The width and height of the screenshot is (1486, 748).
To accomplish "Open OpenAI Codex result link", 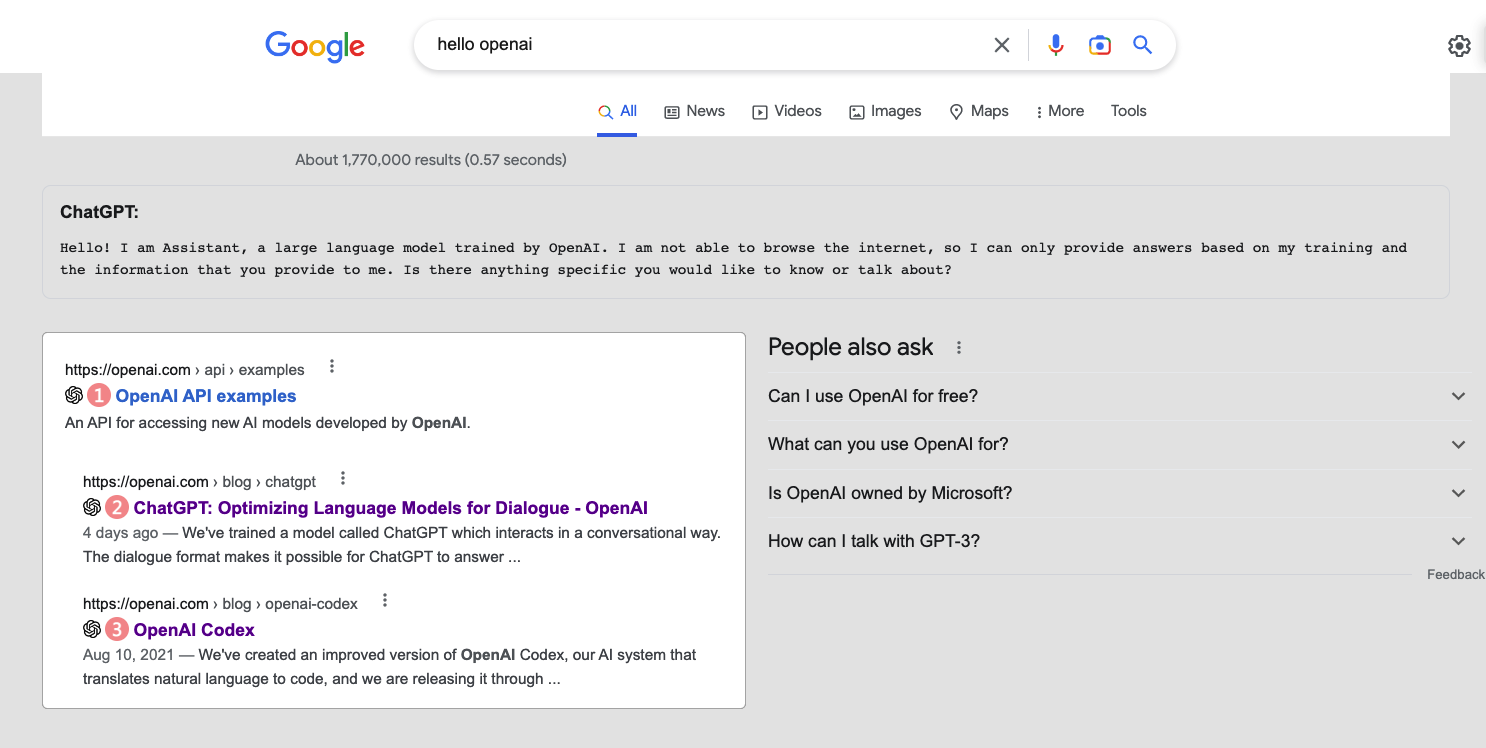I will [x=194, y=630].
